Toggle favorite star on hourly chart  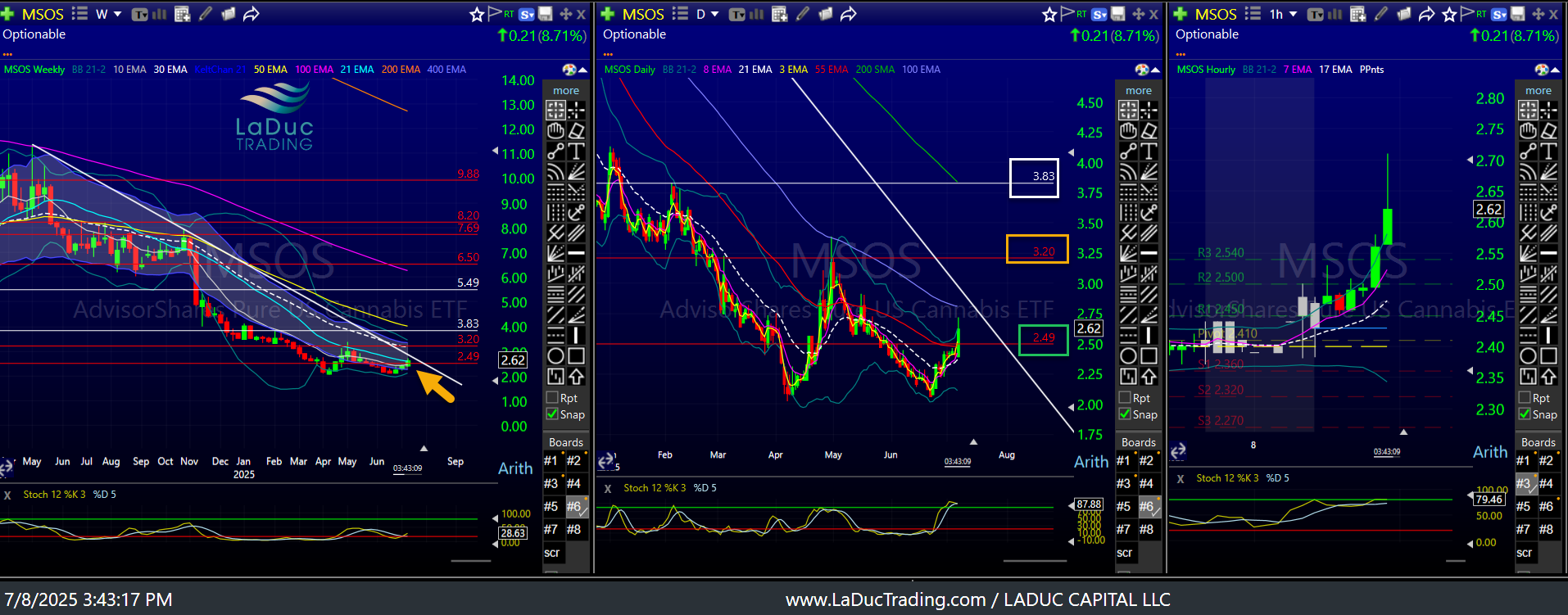tap(1449, 14)
